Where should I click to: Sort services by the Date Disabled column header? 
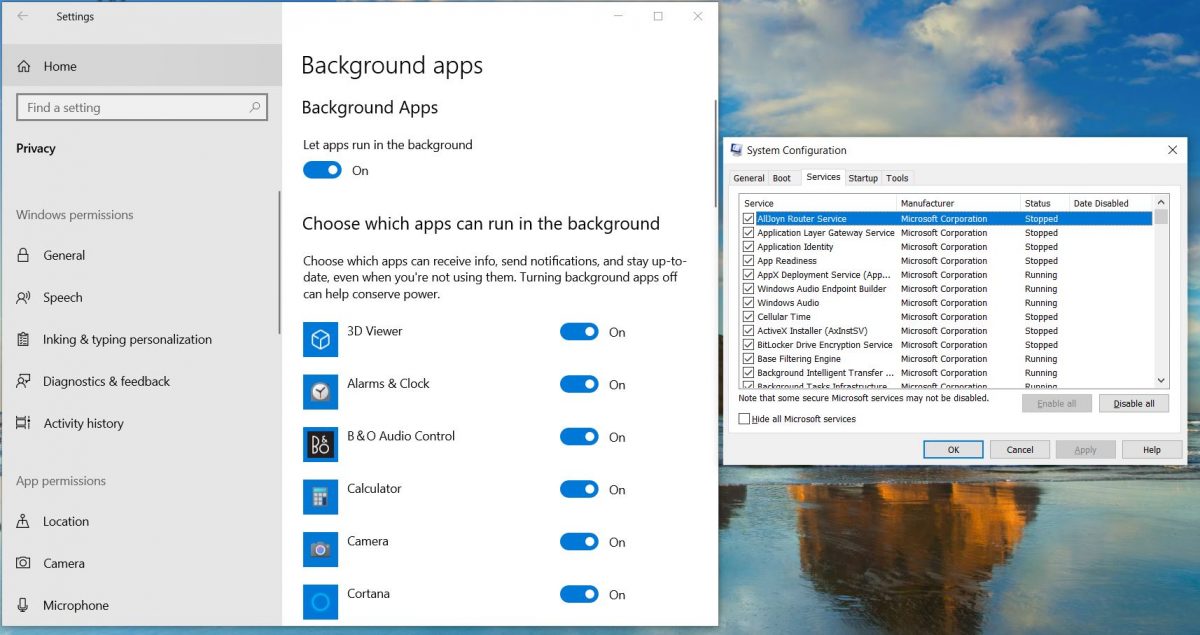point(1111,203)
